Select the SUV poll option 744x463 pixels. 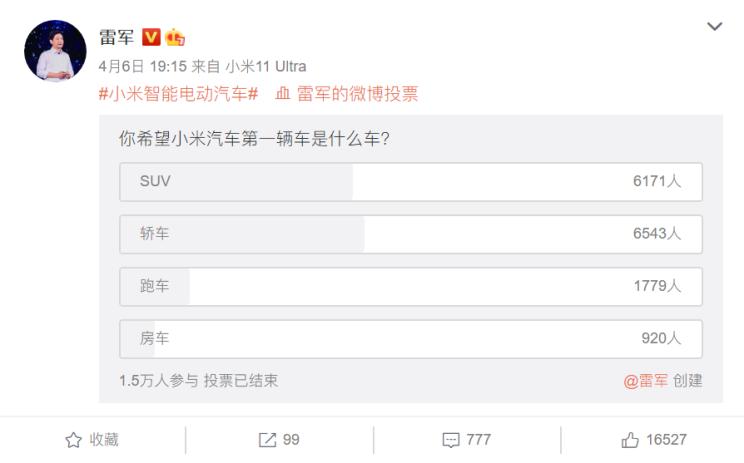(x=410, y=182)
